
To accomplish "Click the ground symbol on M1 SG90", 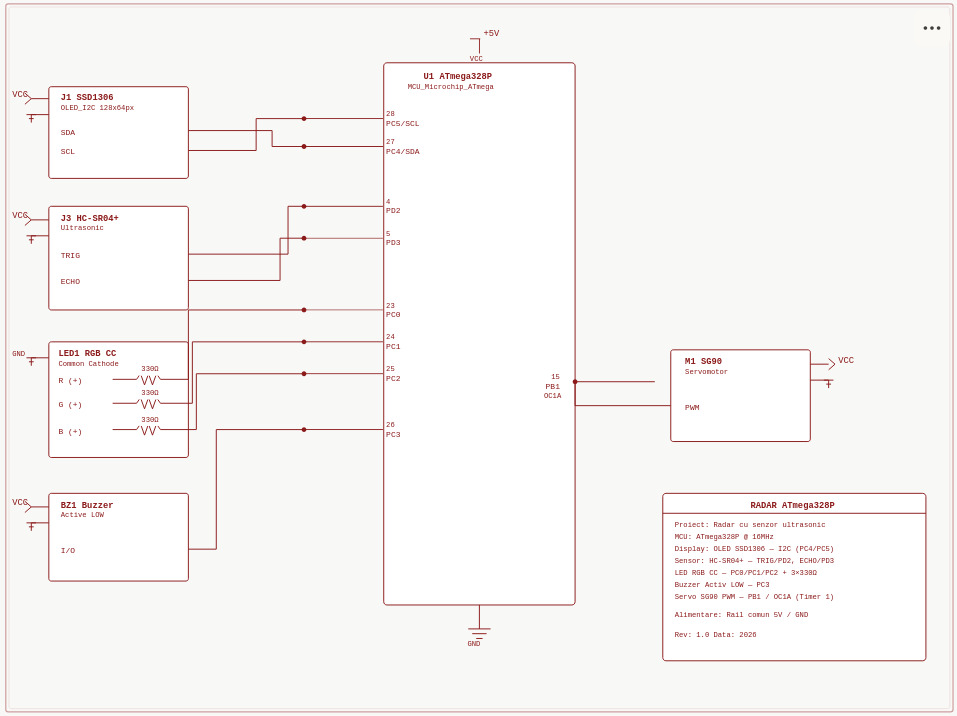I will (x=828, y=383).
